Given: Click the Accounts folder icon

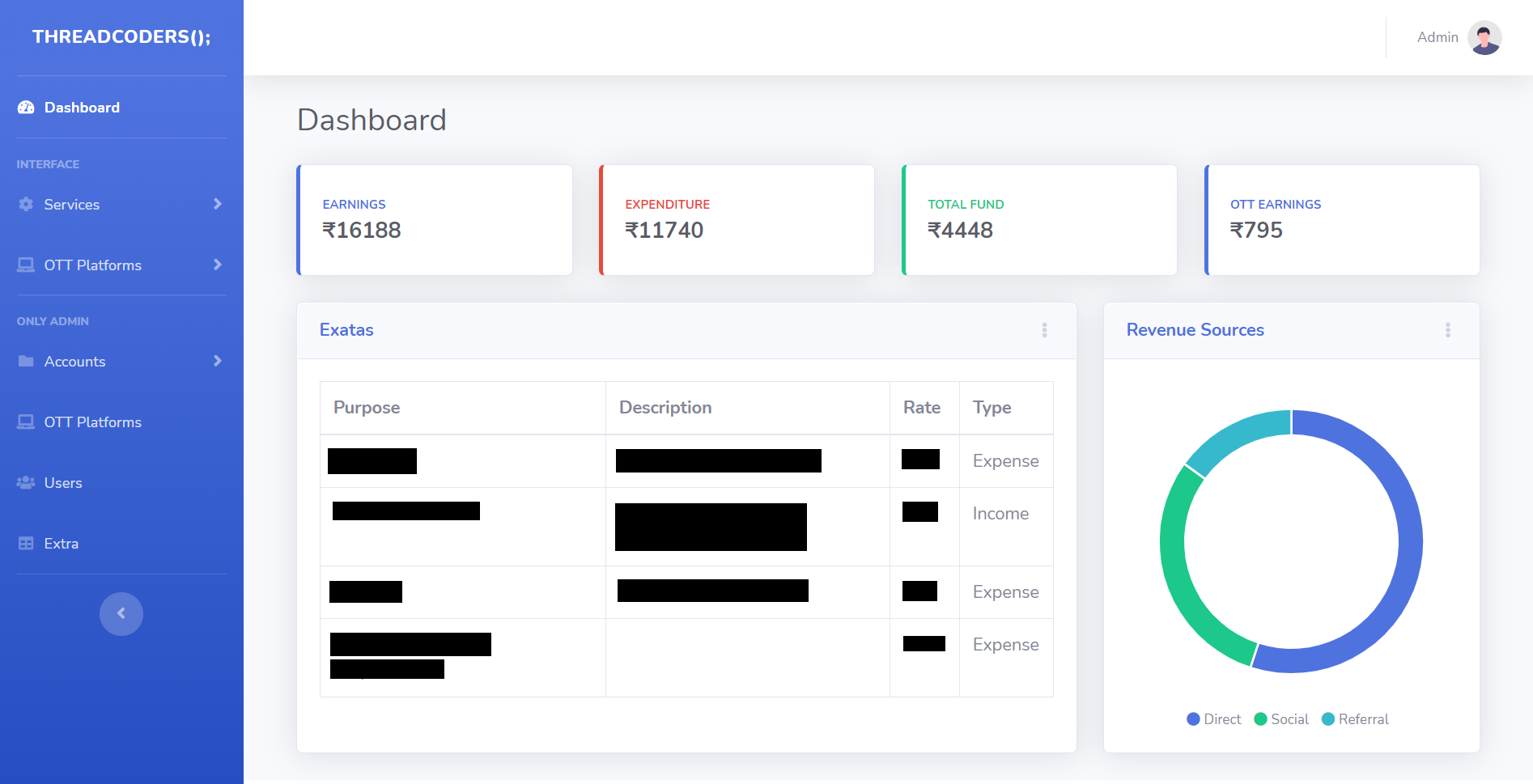Looking at the screenshot, I should tap(26, 362).
